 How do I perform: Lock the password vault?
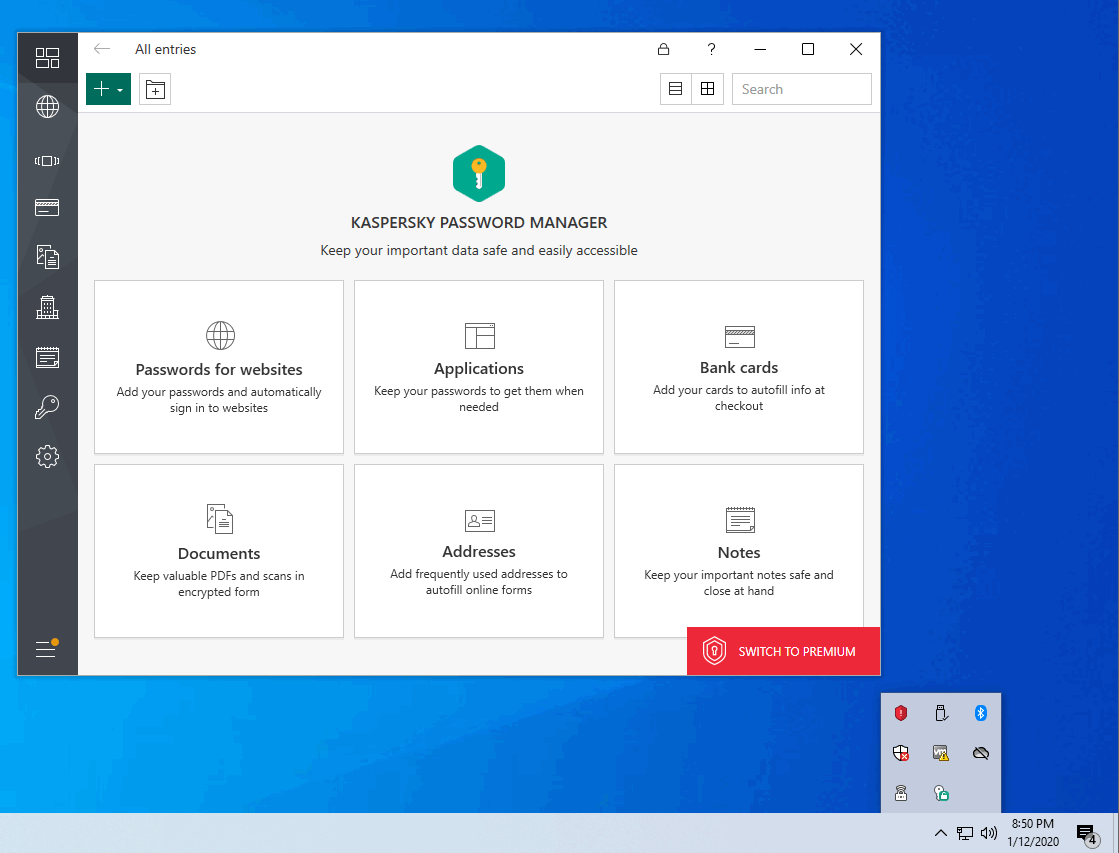pyautogui.click(x=663, y=49)
